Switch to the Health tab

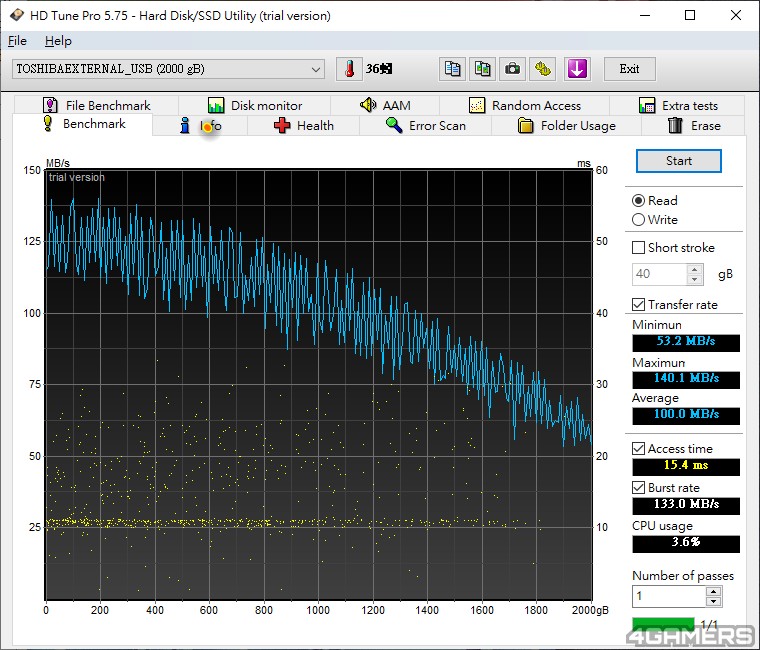coord(303,126)
